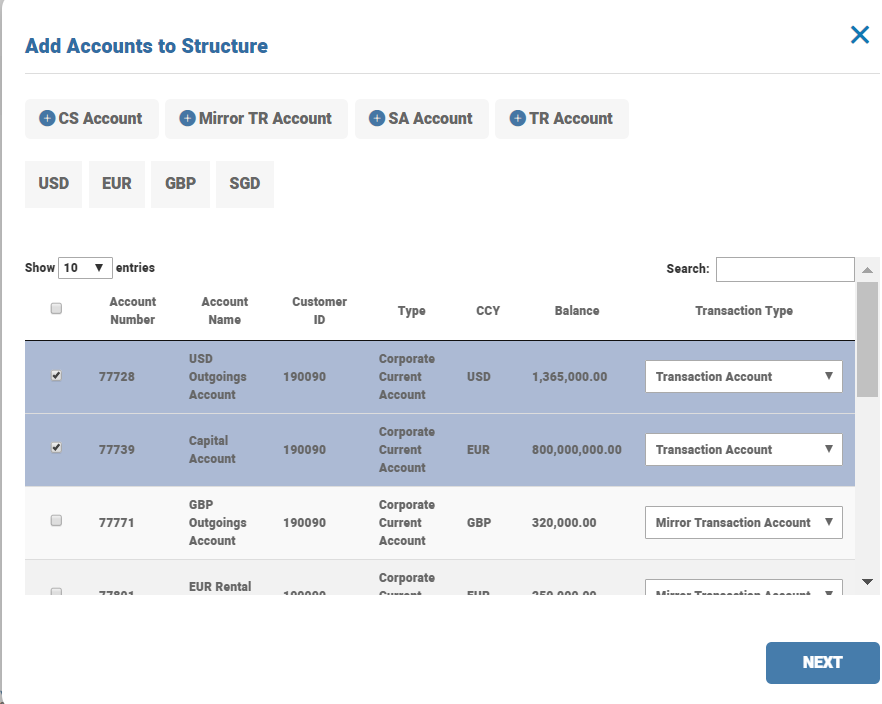Expand Transaction Type dropdown for GBP Outgoings Account
Image resolution: width=882 pixels, height=704 pixels.
[743, 523]
